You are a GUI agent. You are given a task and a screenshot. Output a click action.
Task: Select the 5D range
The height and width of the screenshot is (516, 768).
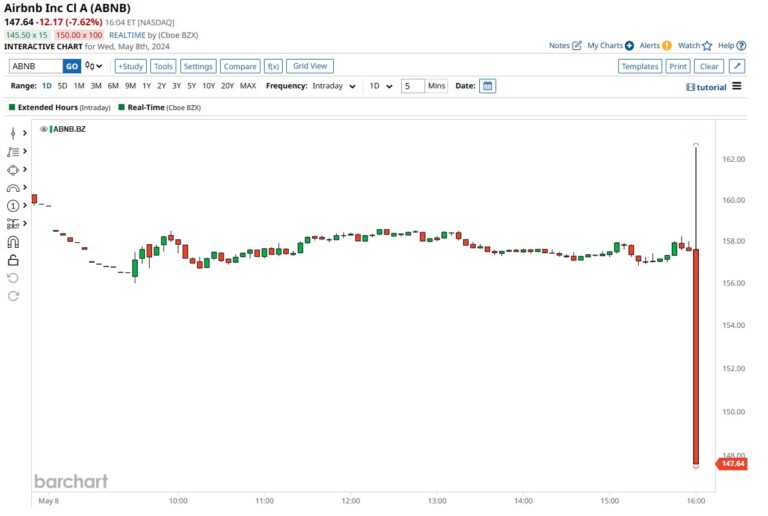tap(62, 86)
